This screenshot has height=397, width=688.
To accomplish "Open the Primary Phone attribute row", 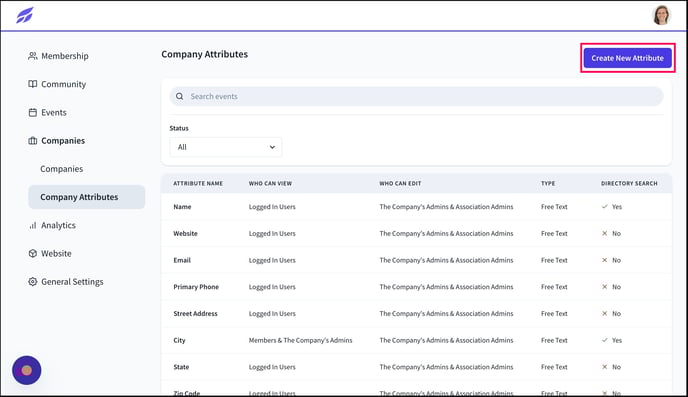I will pyautogui.click(x=416, y=287).
